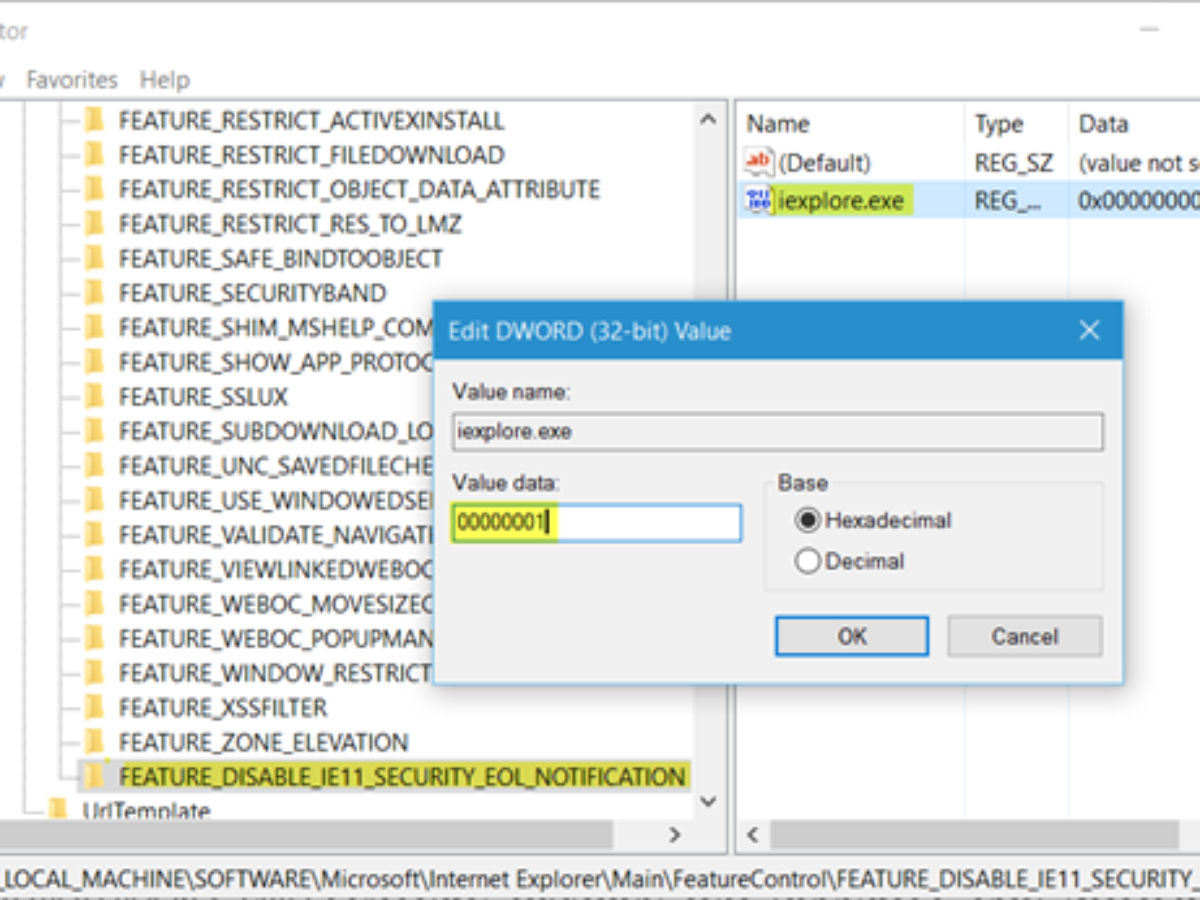Click folder icon of FEATURE_WEBOC_POPUPMAN key
This screenshot has height=900, width=1200.
(94, 639)
